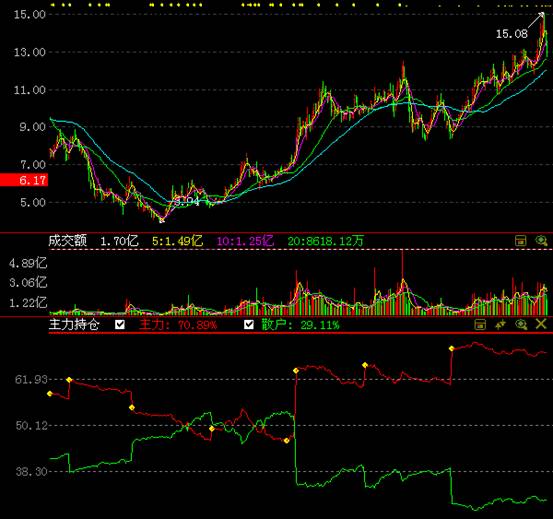Click the first yellow diamond on 主力 line

(x=50, y=393)
